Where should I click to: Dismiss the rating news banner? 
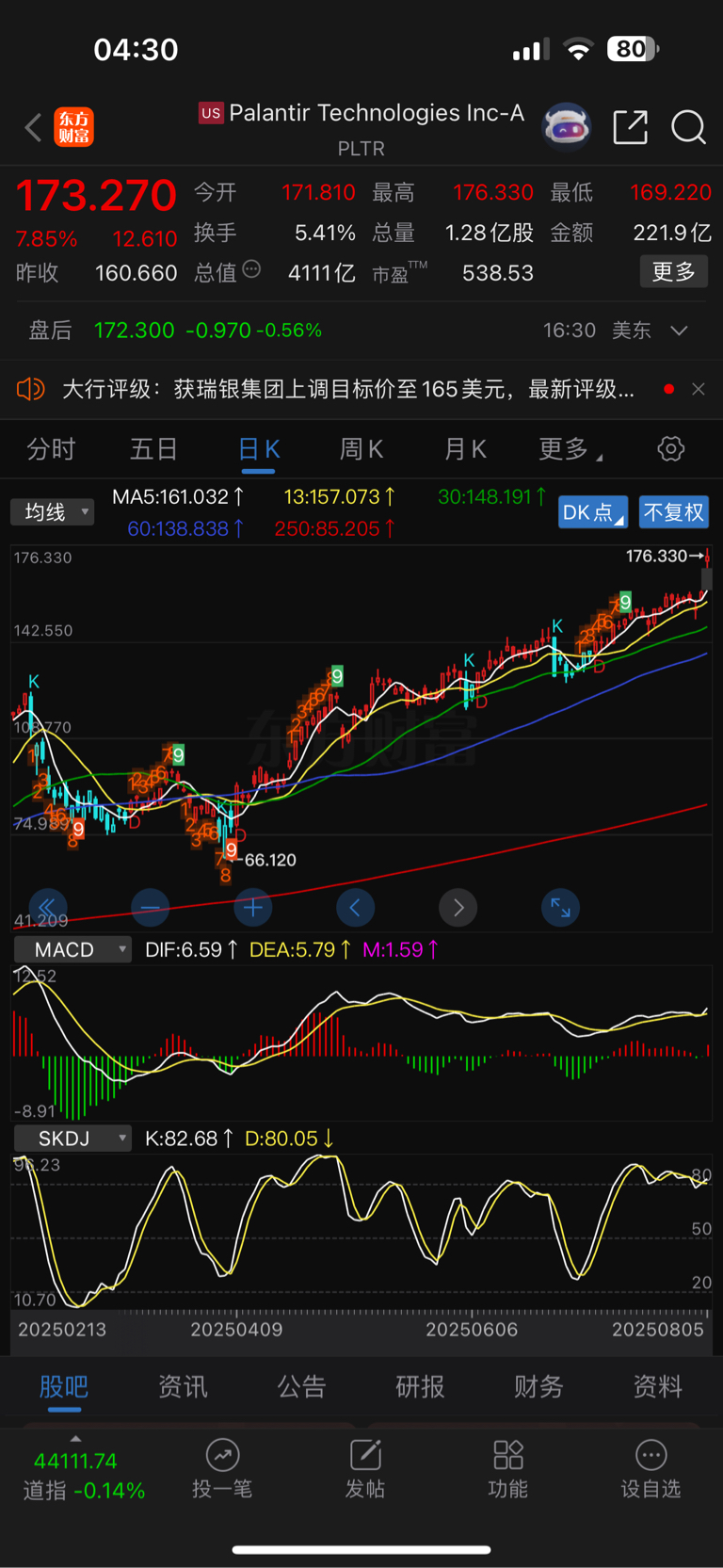pyautogui.click(x=699, y=389)
